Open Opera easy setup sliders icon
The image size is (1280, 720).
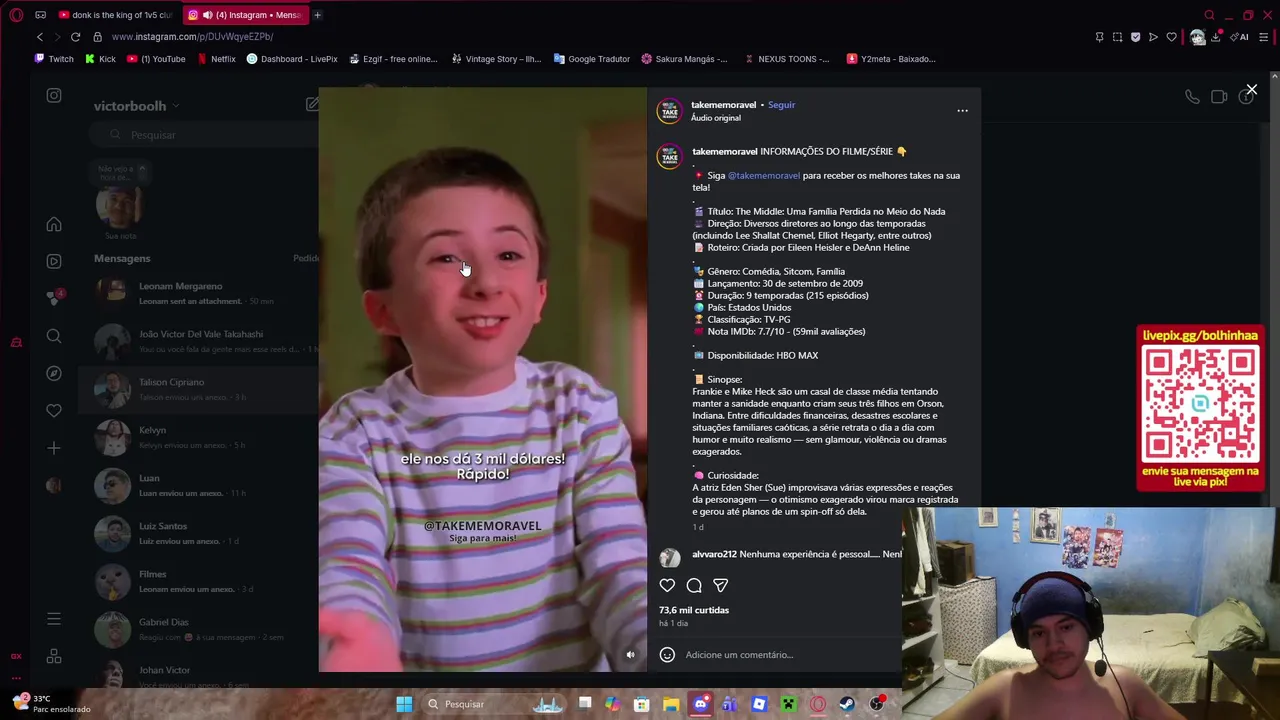point(1264,37)
